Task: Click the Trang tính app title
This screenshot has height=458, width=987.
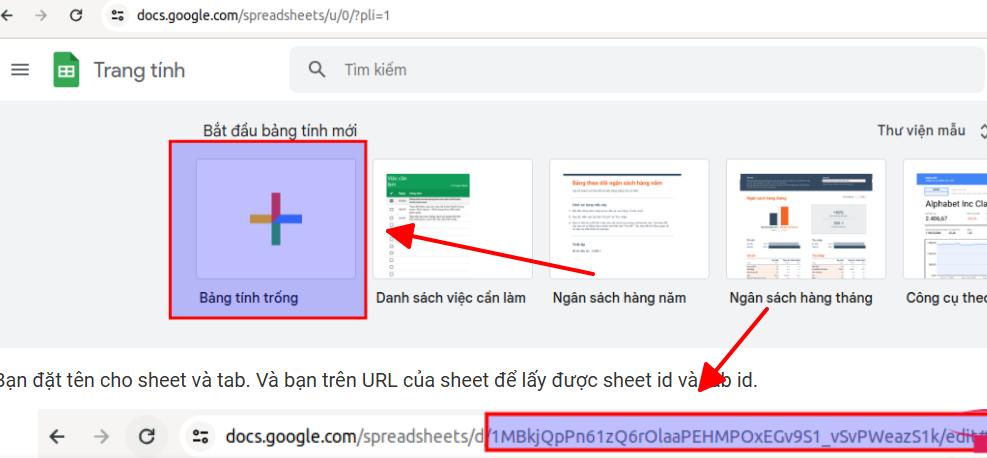Action: coord(139,70)
